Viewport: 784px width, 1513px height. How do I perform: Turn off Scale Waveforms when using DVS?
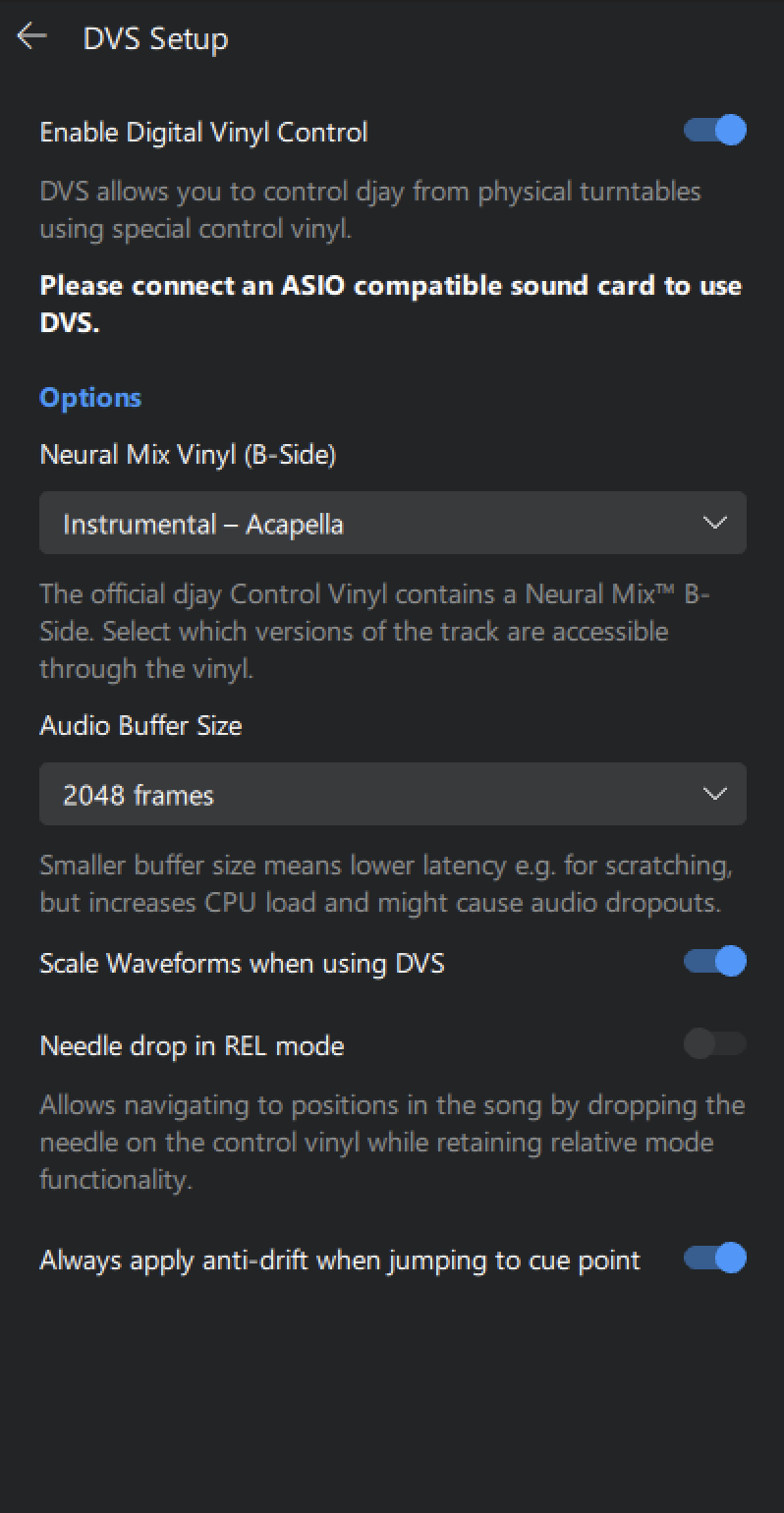point(713,962)
